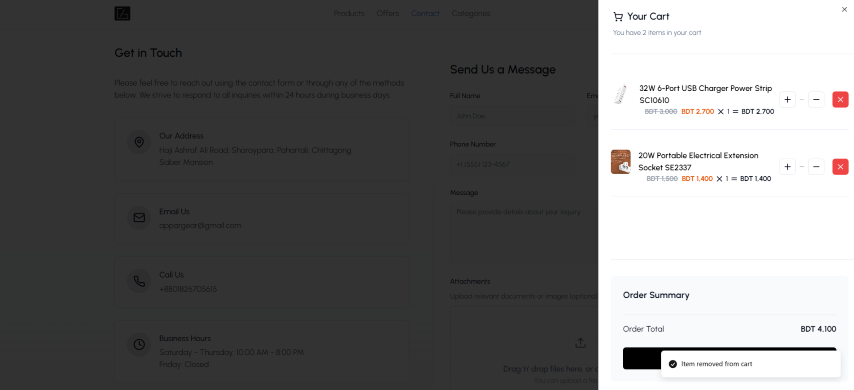The width and height of the screenshot is (854, 390).
Task: Decrease quantity of USB Charger Power Strip
Action: pyautogui.click(x=816, y=100)
